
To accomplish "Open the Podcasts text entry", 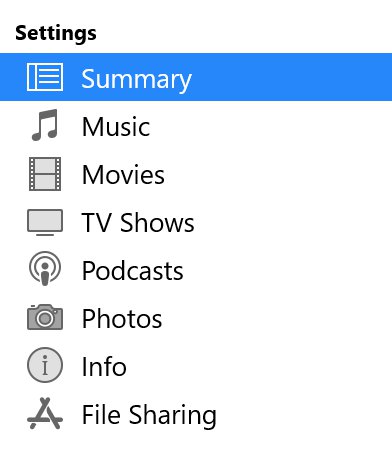I will pos(133,270).
